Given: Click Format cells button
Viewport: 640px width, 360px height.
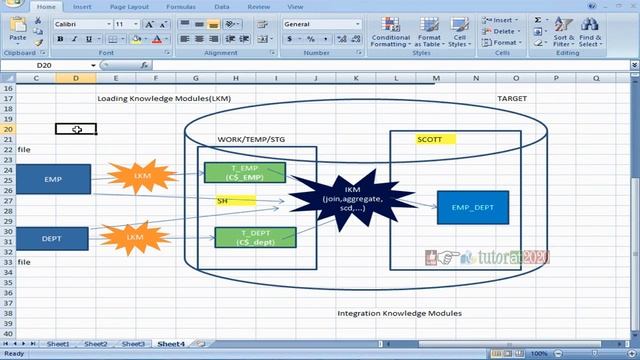Looking at the screenshot, I should (502, 42).
